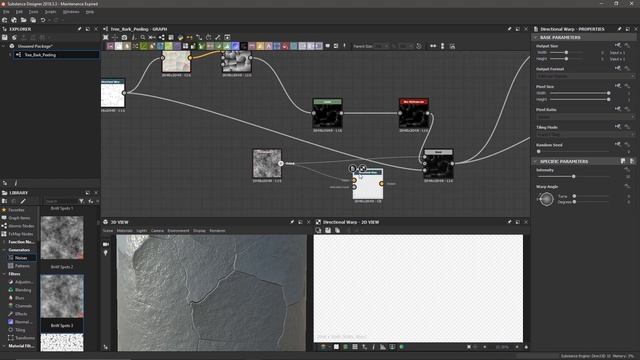Screen dimensions: 640x360
Task: Adjust the Output Size Width slider
Action: coord(566,53)
